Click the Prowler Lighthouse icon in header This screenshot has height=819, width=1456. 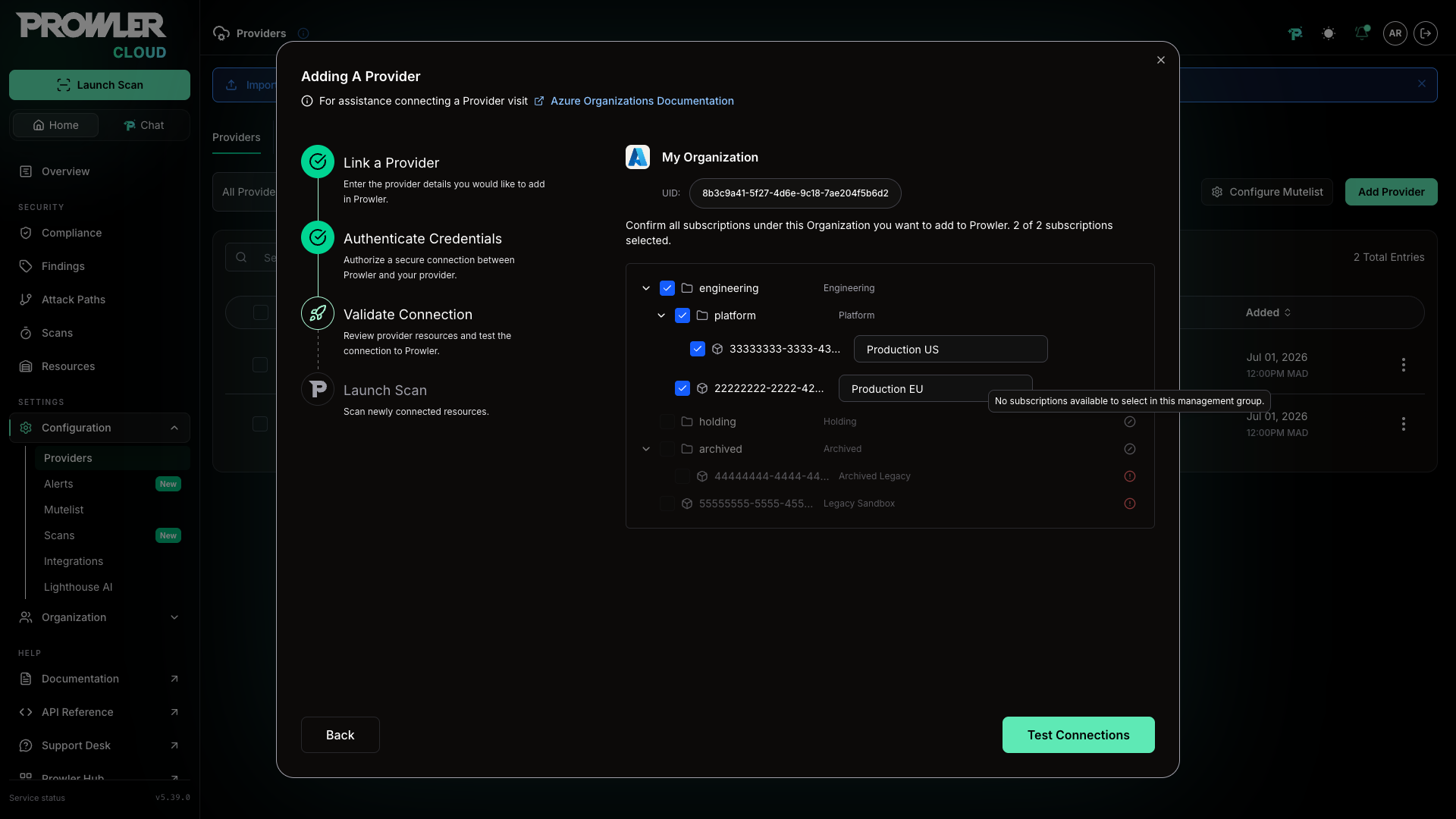(1295, 33)
